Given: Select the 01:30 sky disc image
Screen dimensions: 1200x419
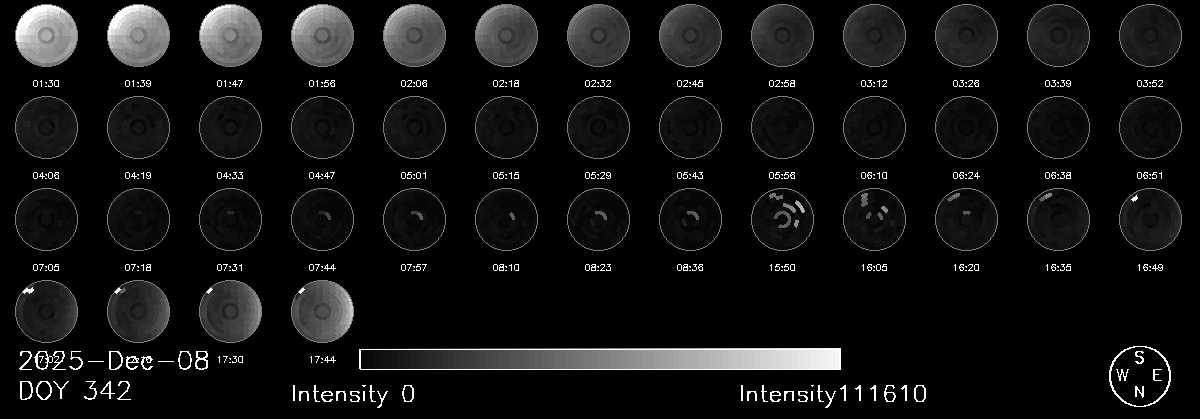Looking at the screenshot, I should click(45, 35).
